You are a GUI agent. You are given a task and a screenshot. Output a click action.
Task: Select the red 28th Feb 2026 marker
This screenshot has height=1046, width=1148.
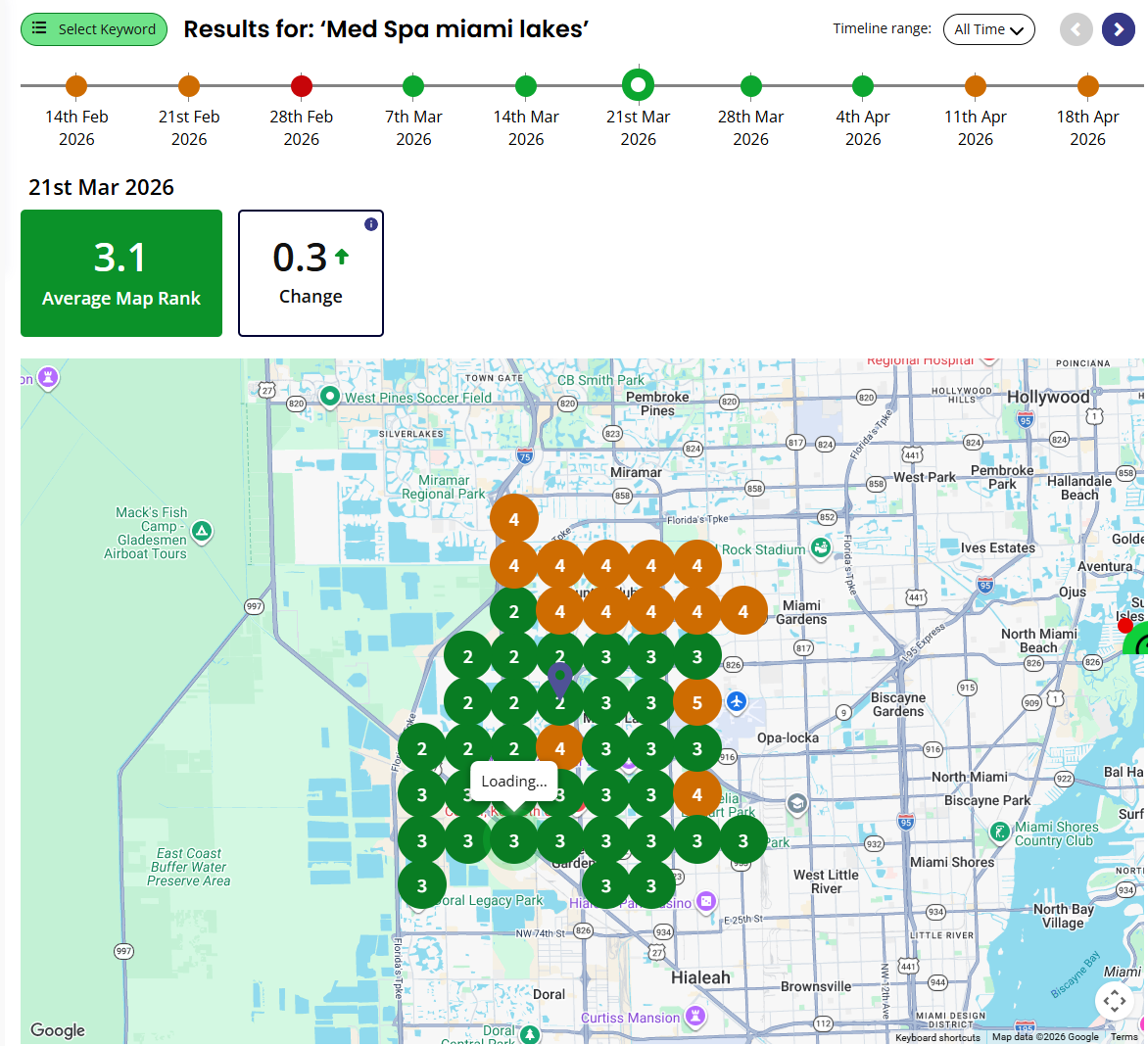coord(301,85)
